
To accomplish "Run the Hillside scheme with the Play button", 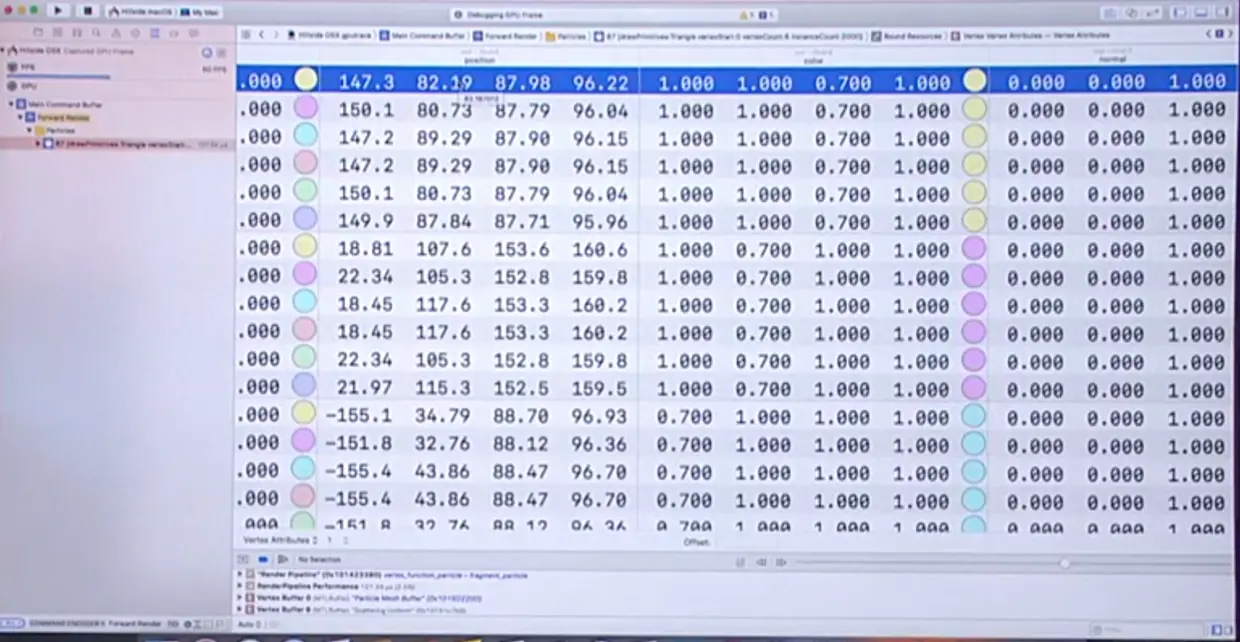I will (x=58, y=12).
